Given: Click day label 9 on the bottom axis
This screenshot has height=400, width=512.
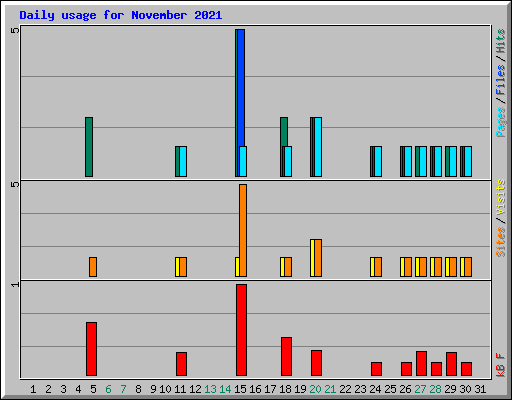Looking at the screenshot, I should click(x=153, y=389).
